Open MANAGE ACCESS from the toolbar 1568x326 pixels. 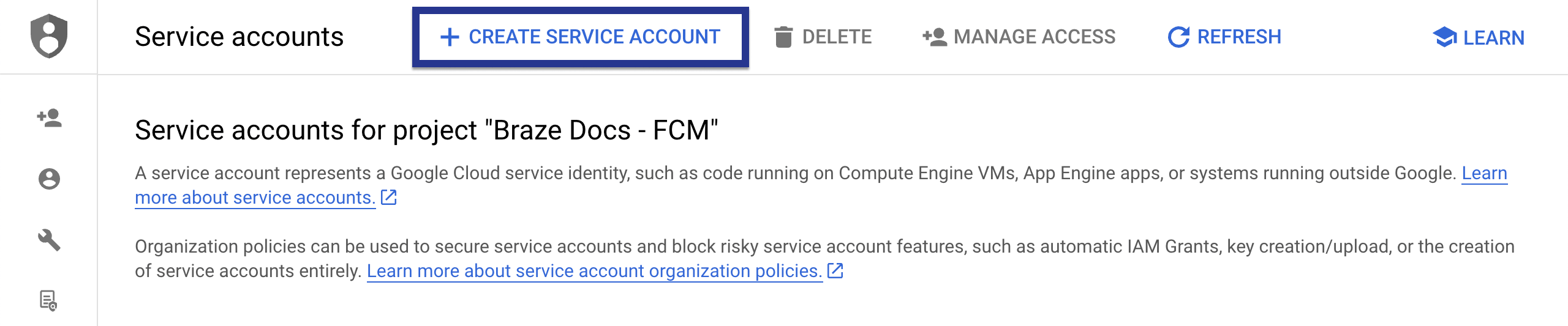point(1034,37)
